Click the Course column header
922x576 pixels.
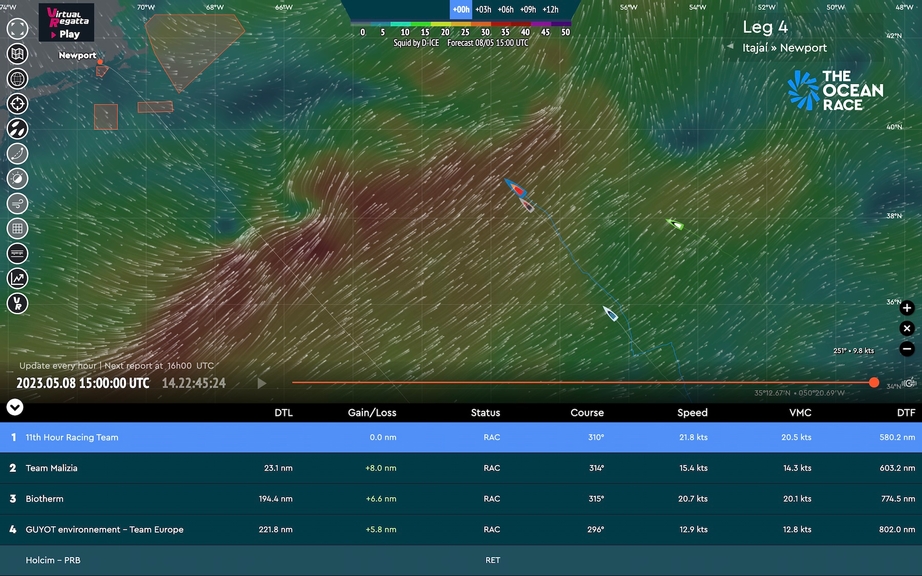click(587, 413)
